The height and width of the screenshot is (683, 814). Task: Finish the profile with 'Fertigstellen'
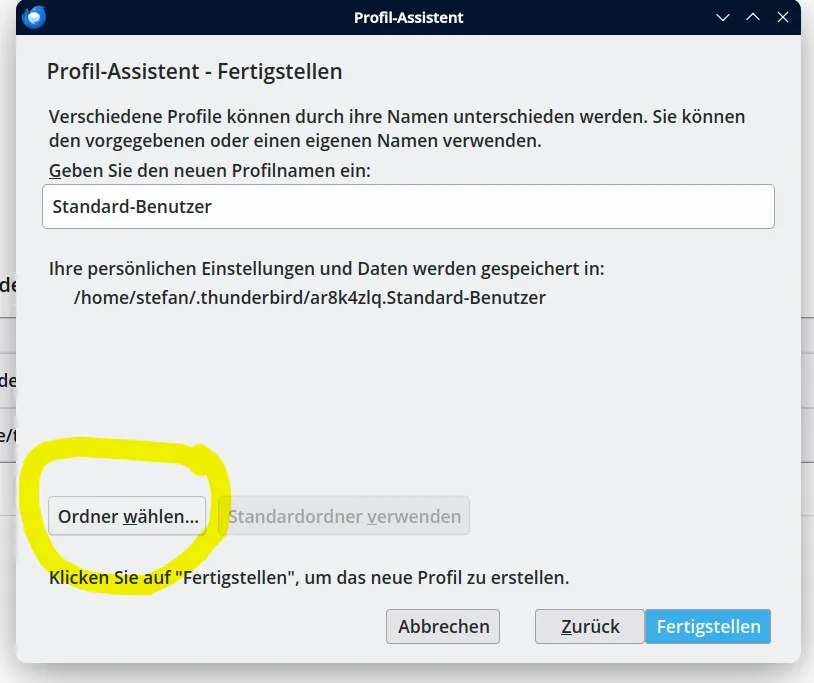coord(708,626)
